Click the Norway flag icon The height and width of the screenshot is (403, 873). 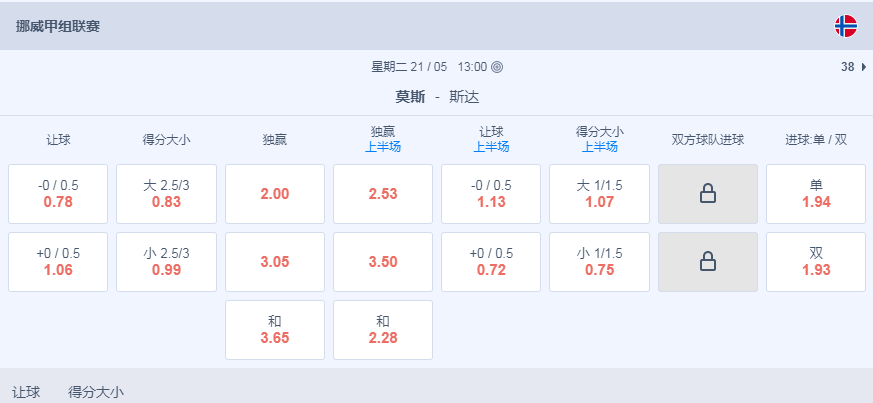(x=845, y=26)
